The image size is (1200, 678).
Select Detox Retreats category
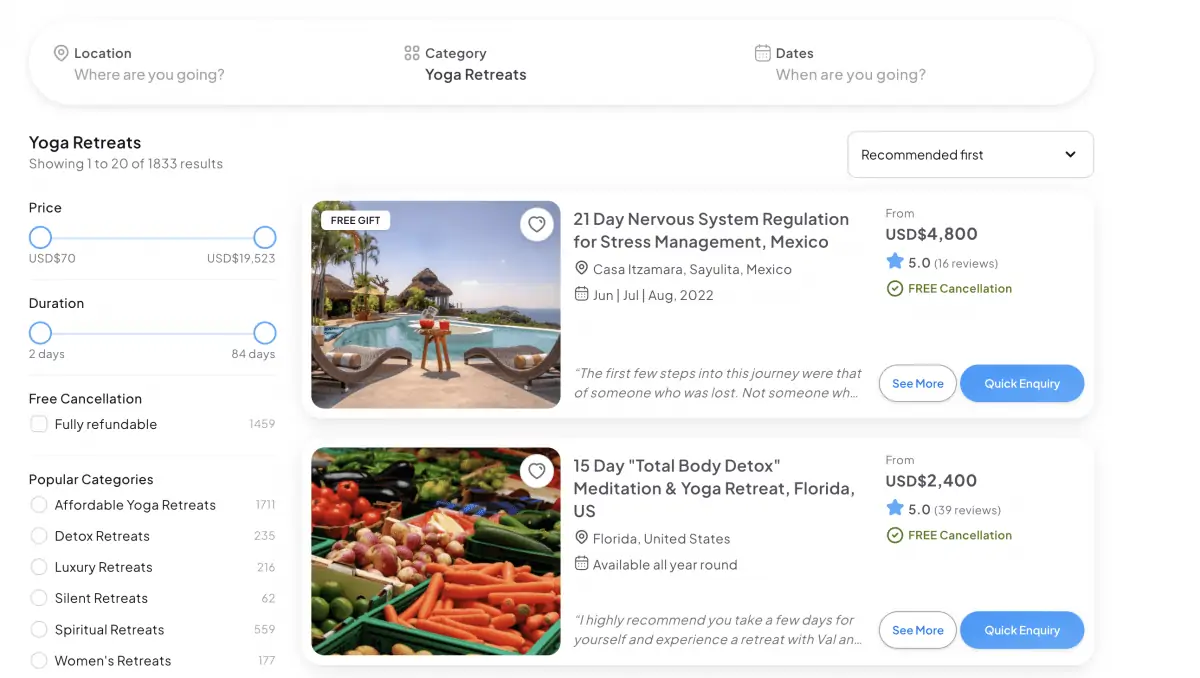pyautogui.click(x=39, y=536)
